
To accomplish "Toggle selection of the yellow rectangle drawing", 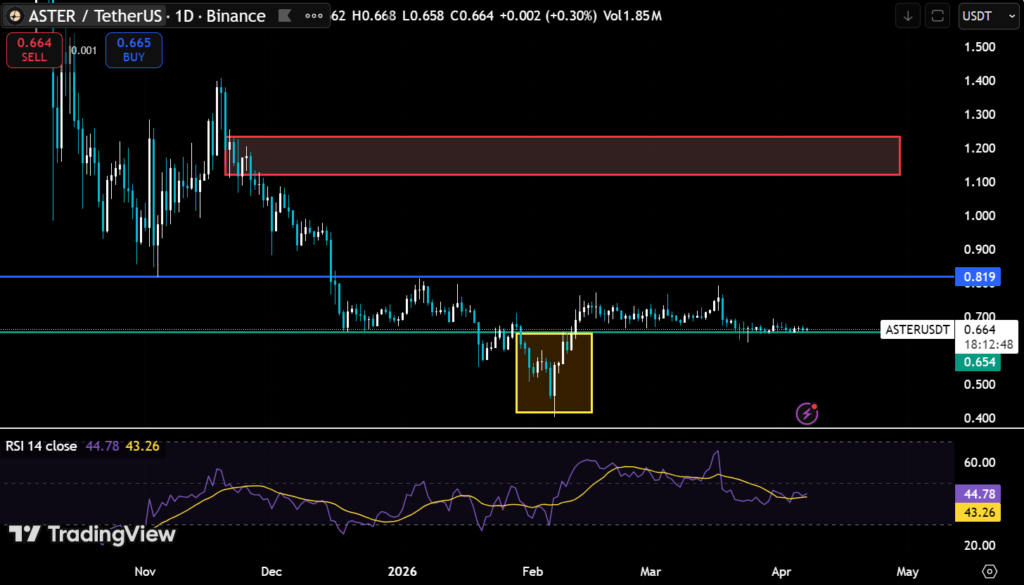I will (554, 374).
